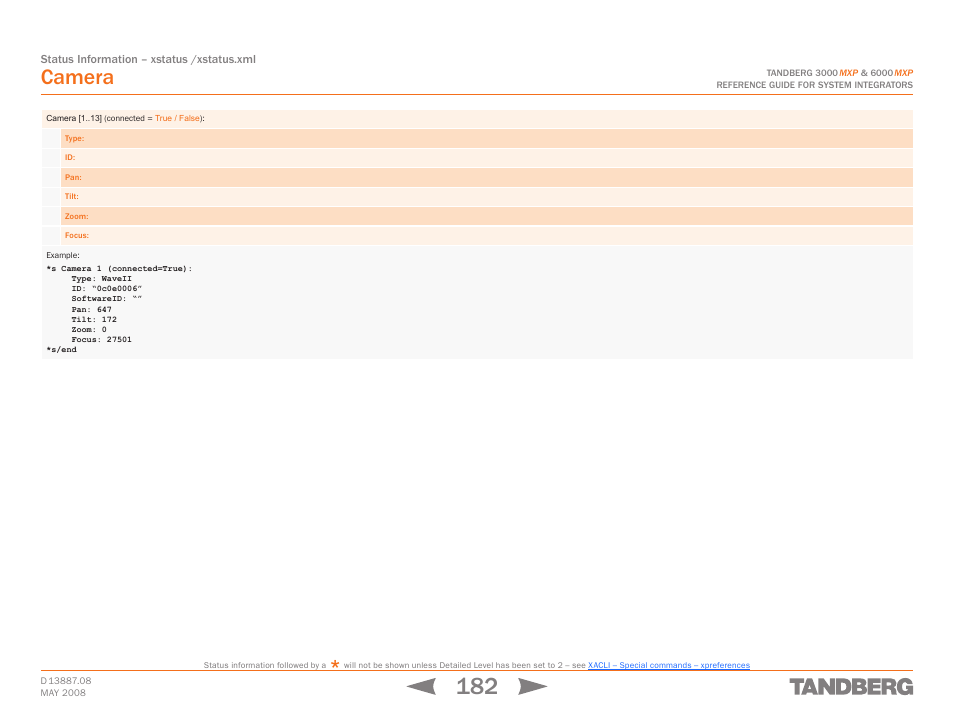Click the TANDBERG logo
Image resolution: width=954 pixels, height=718 pixels.
851,687
